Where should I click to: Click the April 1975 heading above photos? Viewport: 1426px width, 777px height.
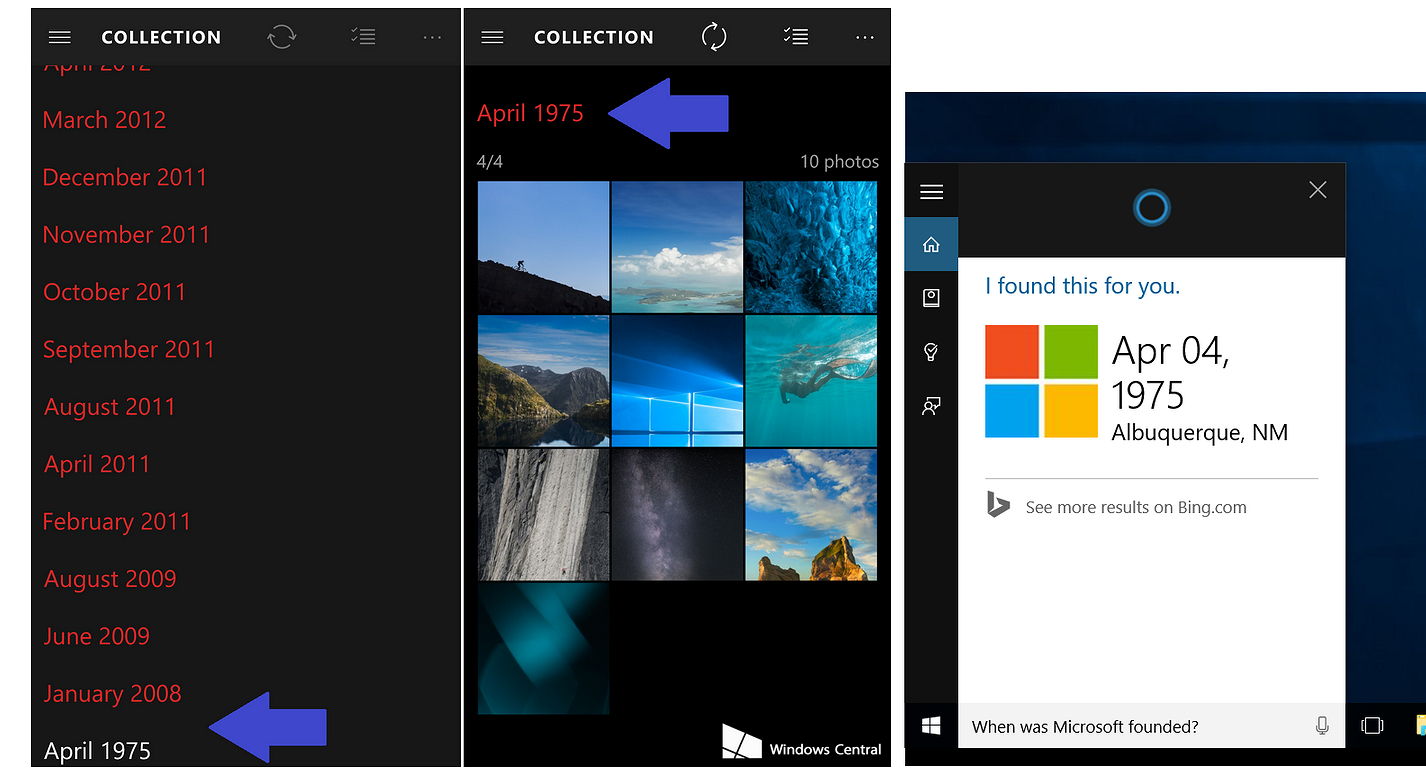click(530, 113)
